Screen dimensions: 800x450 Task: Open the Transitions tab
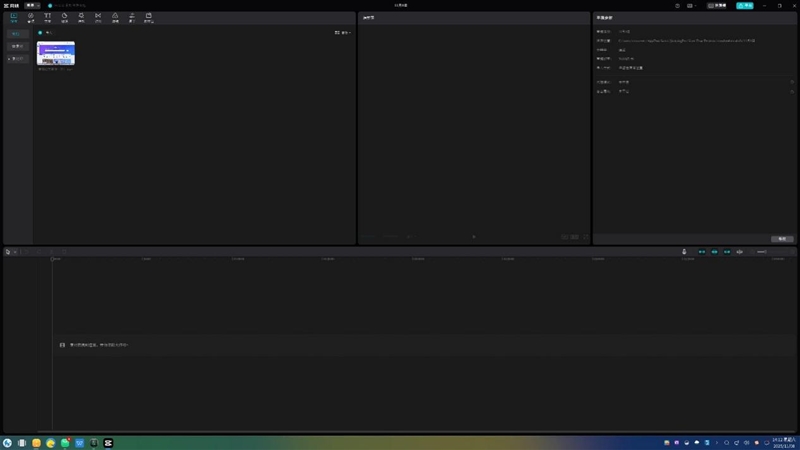tap(98, 17)
